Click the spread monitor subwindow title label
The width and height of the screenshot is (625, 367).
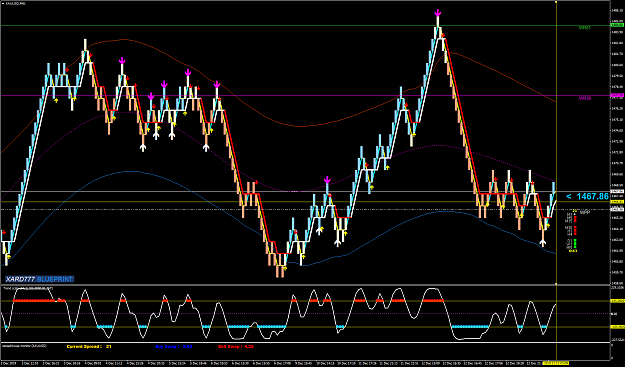pos(25,346)
